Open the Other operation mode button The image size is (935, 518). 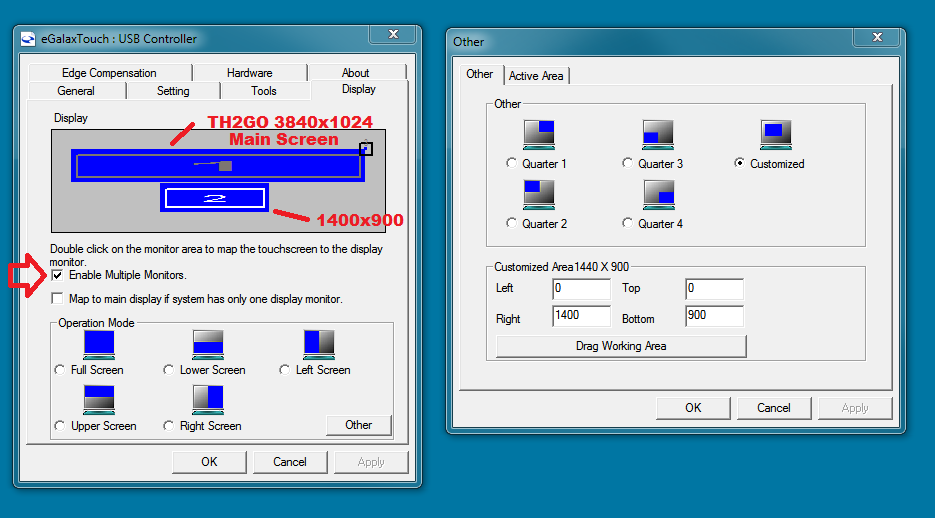pyautogui.click(x=358, y=425)
